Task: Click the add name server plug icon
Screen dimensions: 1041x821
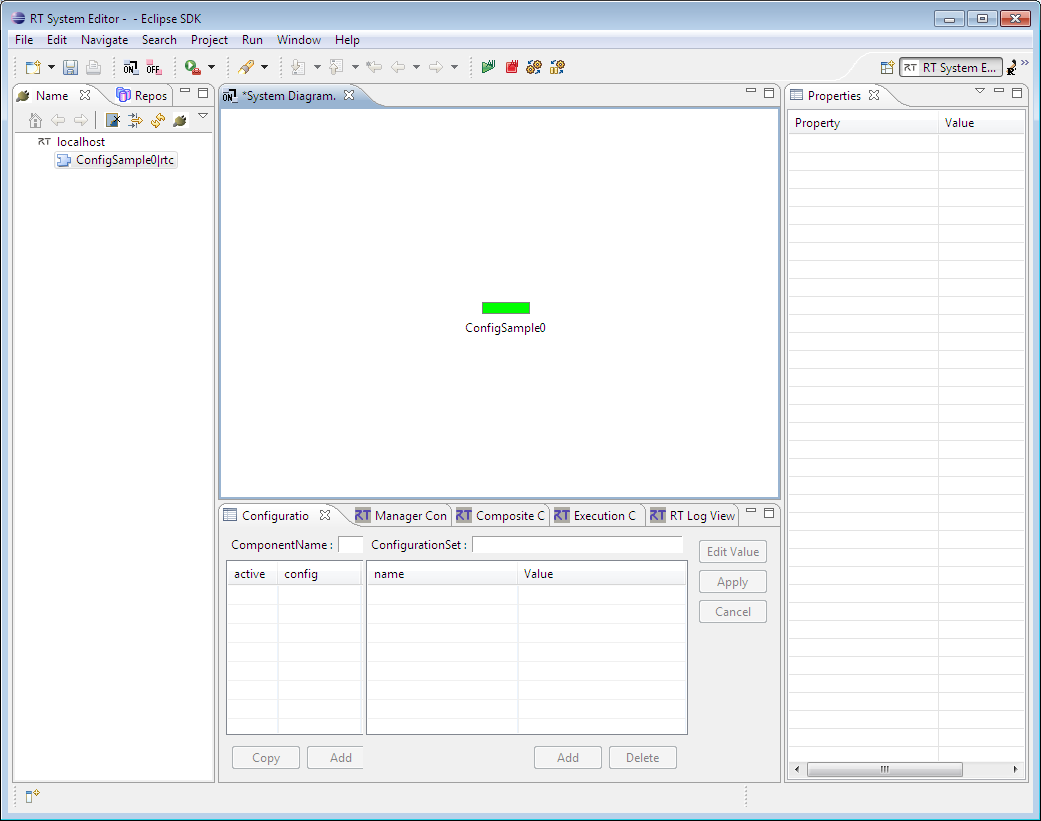Action: pyautogui.click(x=180, y=120)
